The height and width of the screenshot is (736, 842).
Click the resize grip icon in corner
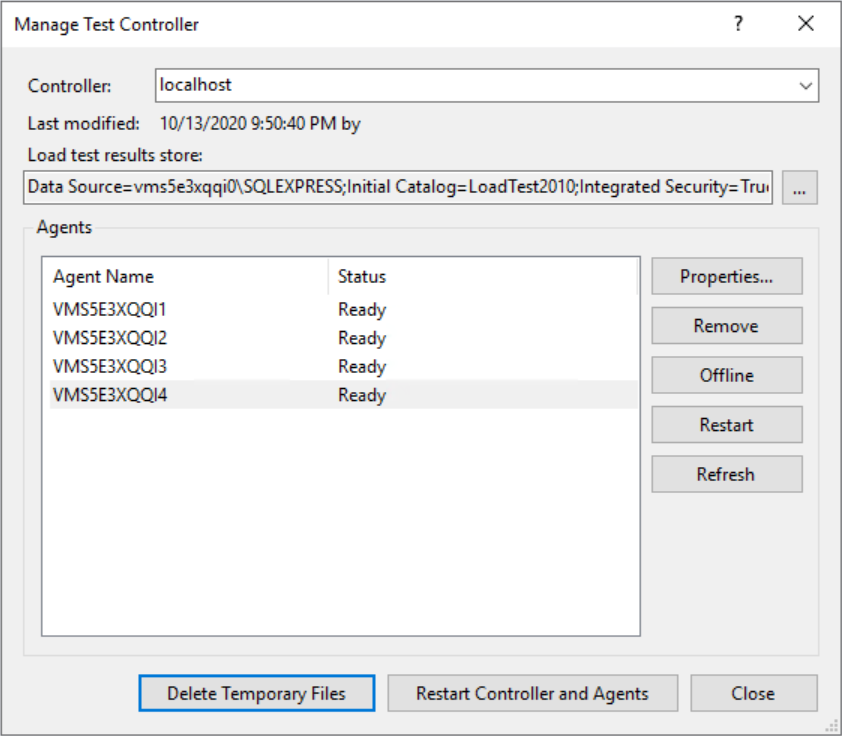click(832, 726)
